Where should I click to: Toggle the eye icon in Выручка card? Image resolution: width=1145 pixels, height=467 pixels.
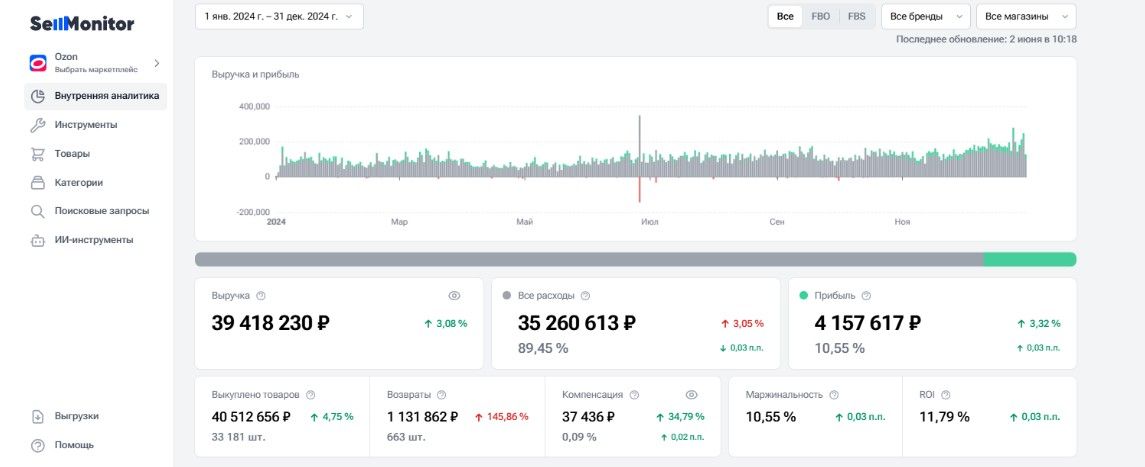pos(454,296)
